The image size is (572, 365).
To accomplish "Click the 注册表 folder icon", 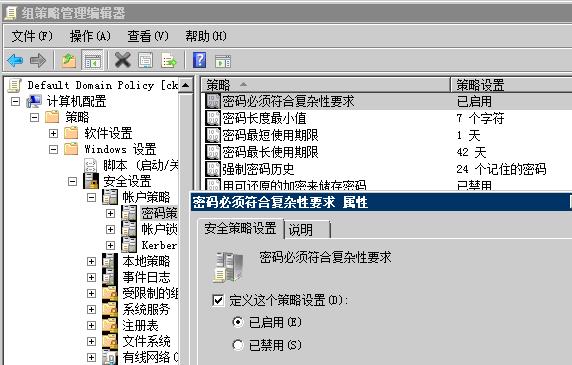I will 110,325.
